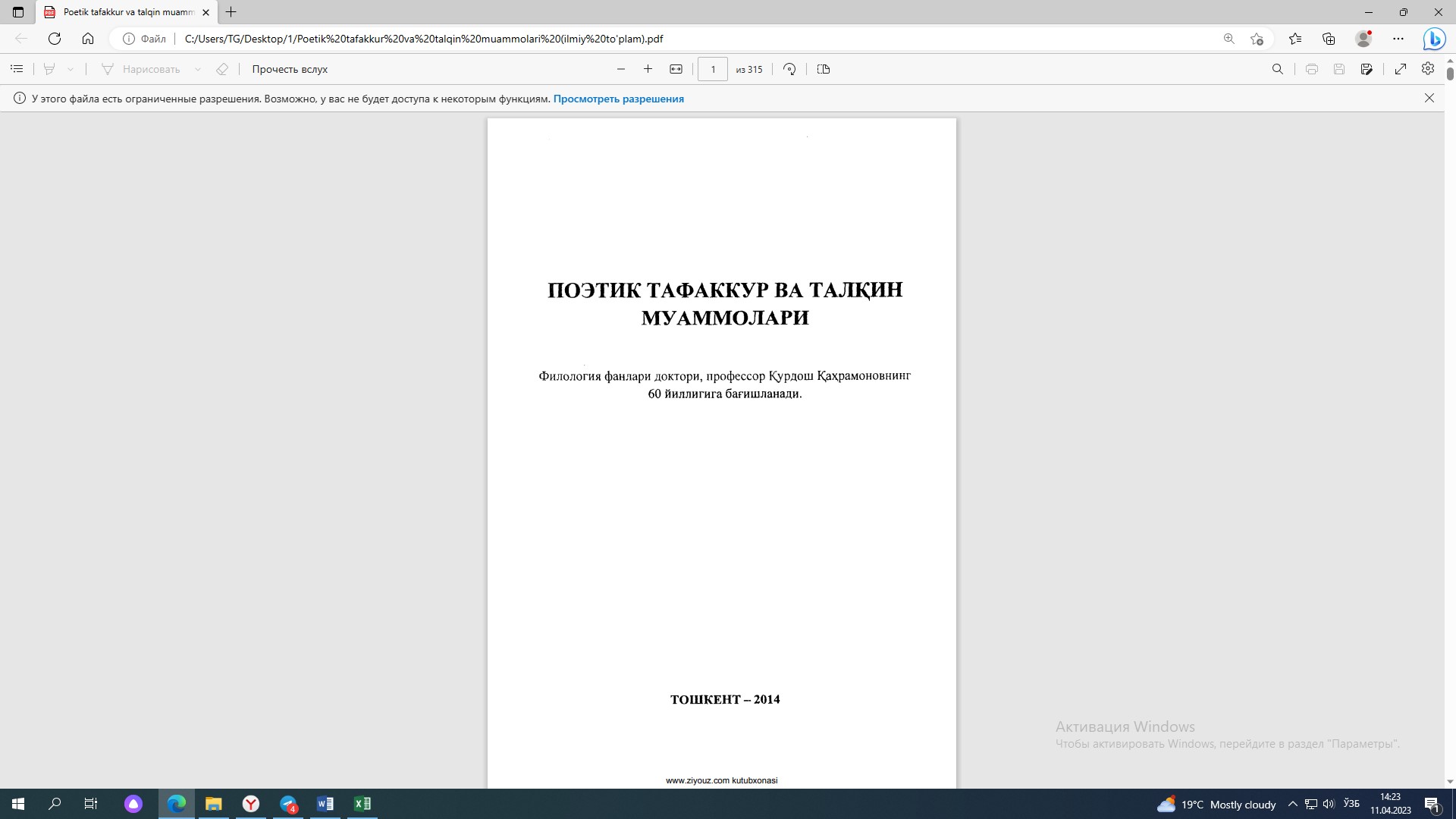The width and height of the screenshot is (1456, 819).
Task: Open File Explorer from taskbar
Action: coord(213,804)
